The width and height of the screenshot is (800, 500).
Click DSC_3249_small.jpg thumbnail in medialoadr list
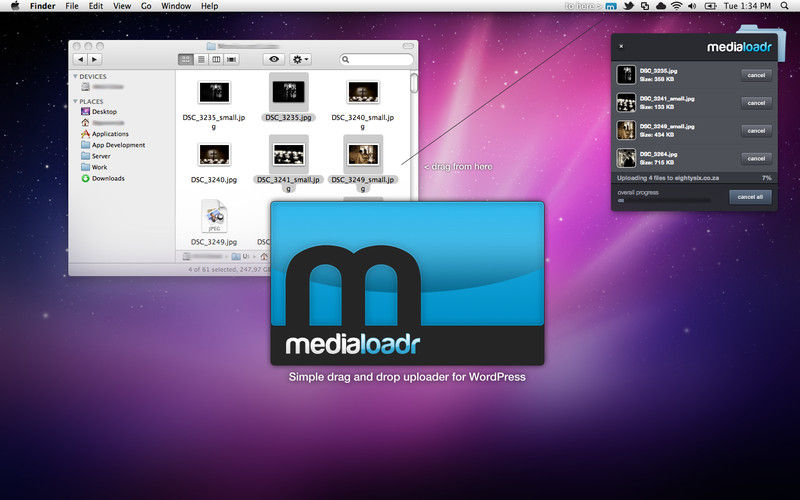coord(626,130)
